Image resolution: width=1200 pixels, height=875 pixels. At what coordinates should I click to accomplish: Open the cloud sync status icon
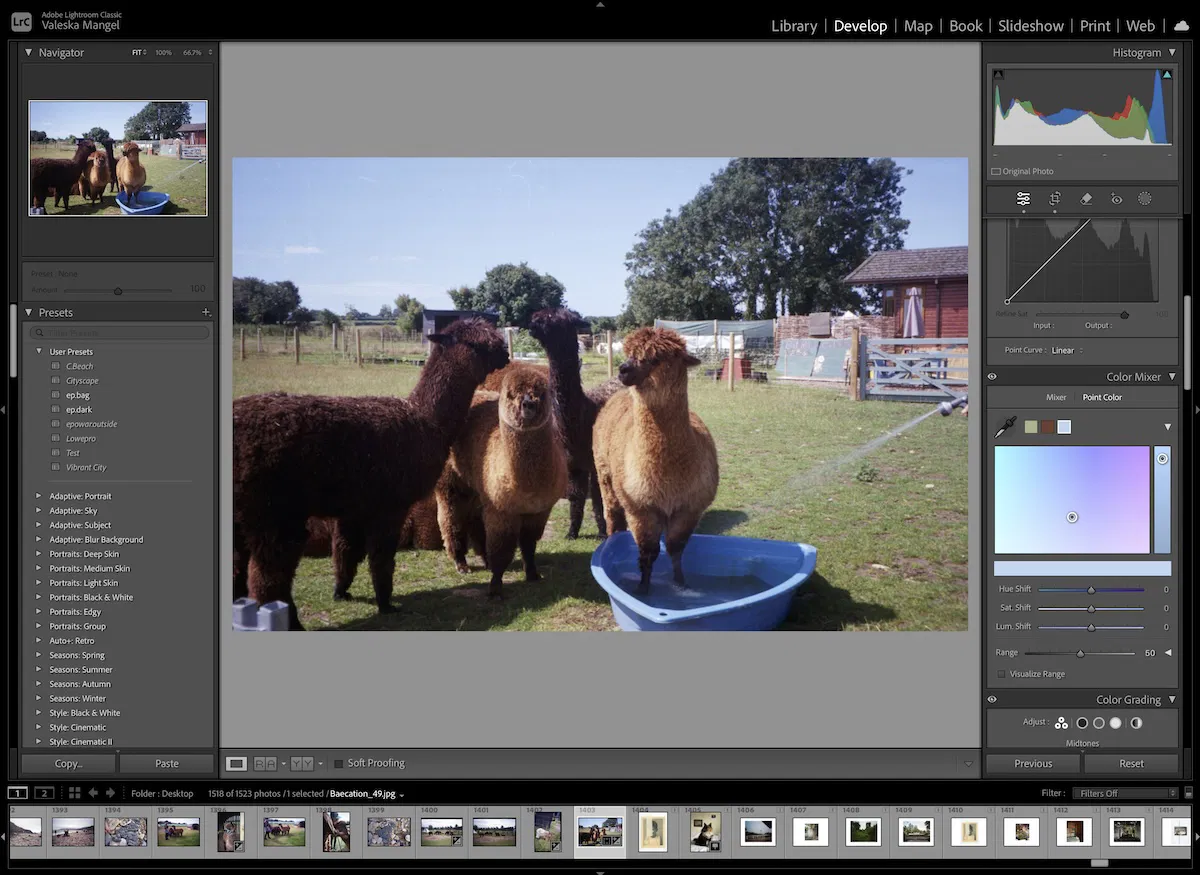(x=1181, y=26)
